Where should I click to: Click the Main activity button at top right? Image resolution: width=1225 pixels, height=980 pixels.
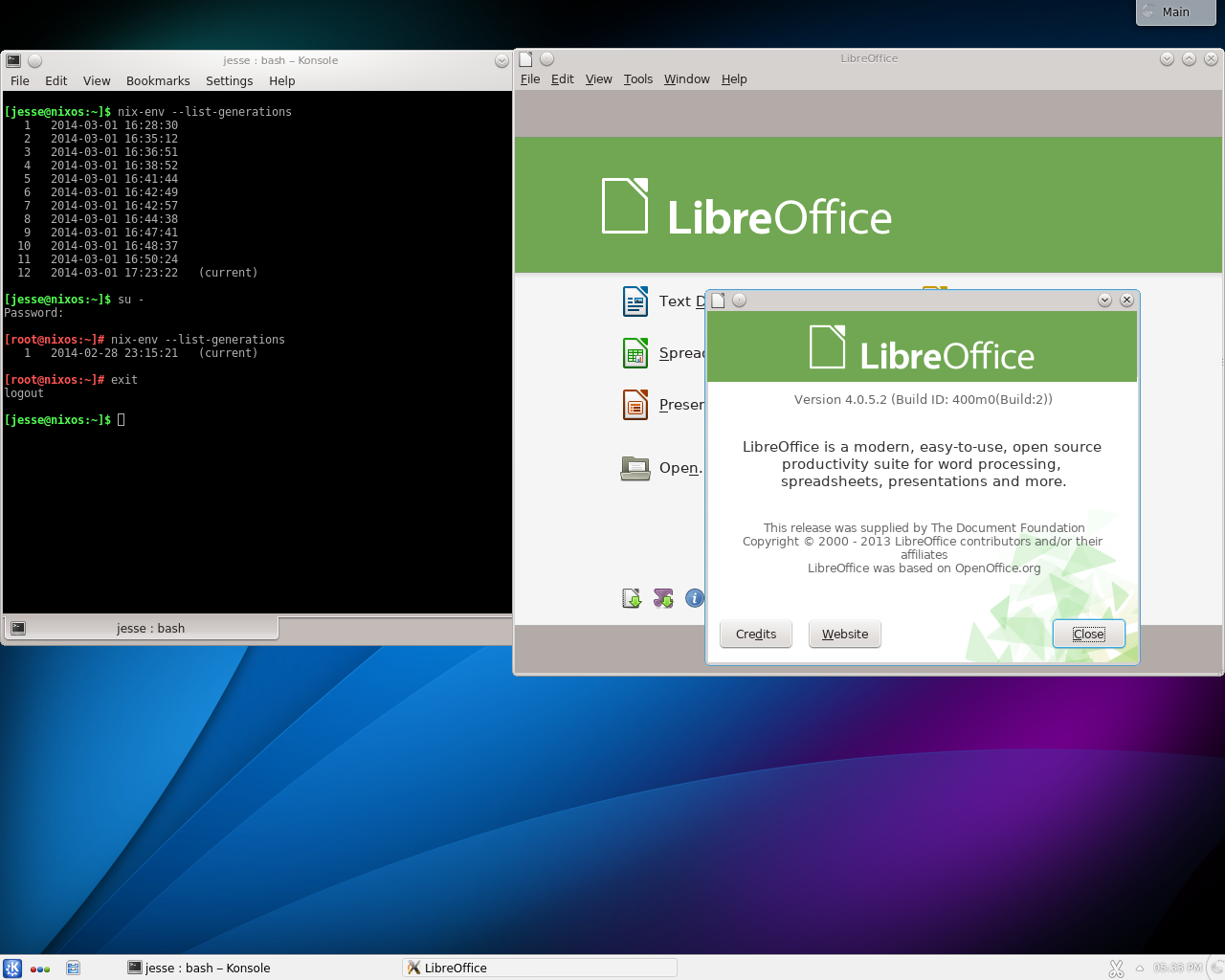click(x=1176, y=11)
